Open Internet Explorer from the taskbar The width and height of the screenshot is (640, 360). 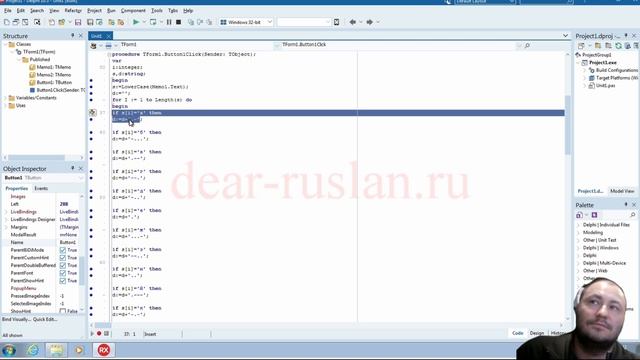[33, 350]
